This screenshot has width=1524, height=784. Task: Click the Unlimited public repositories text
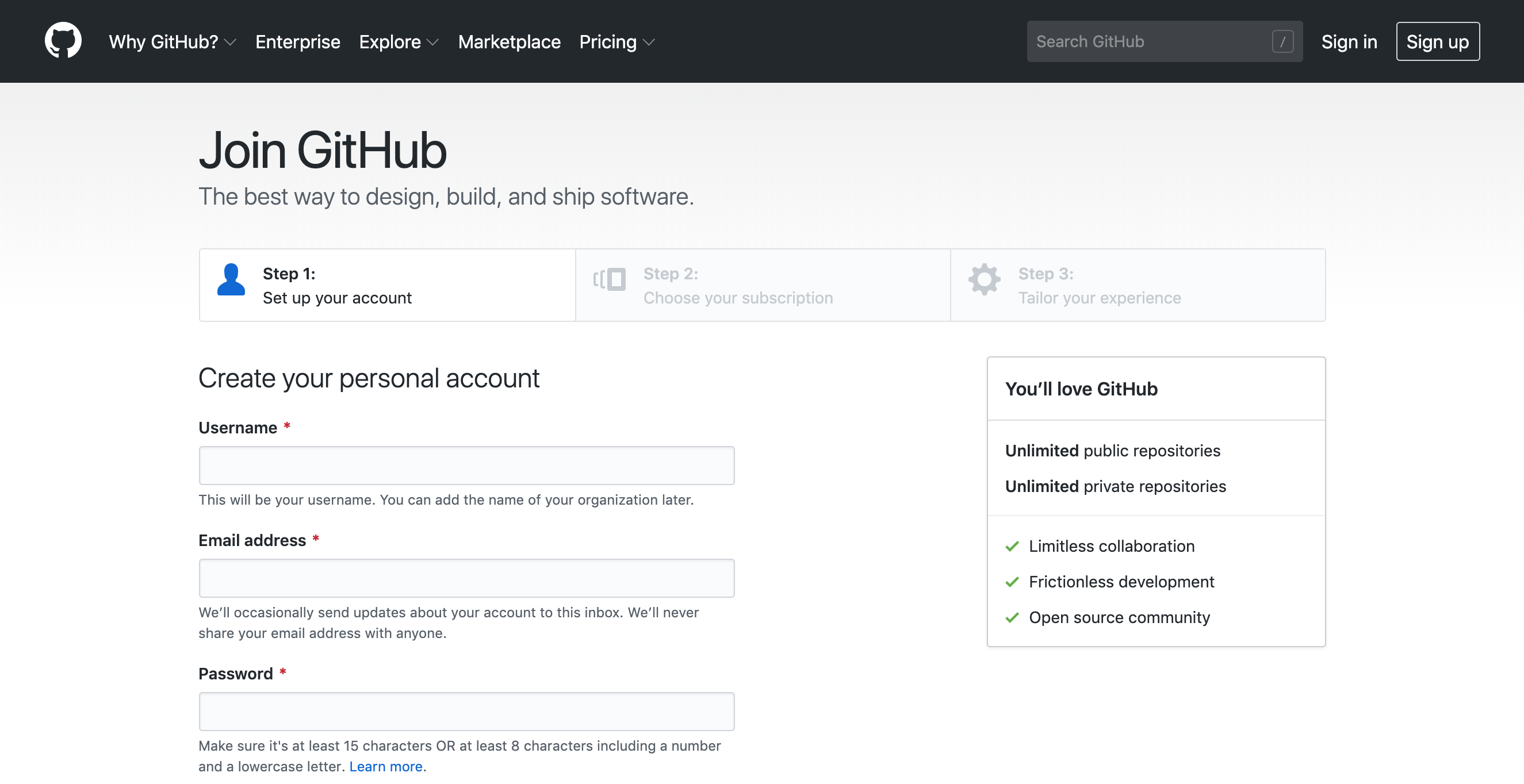click(1112, 451)
